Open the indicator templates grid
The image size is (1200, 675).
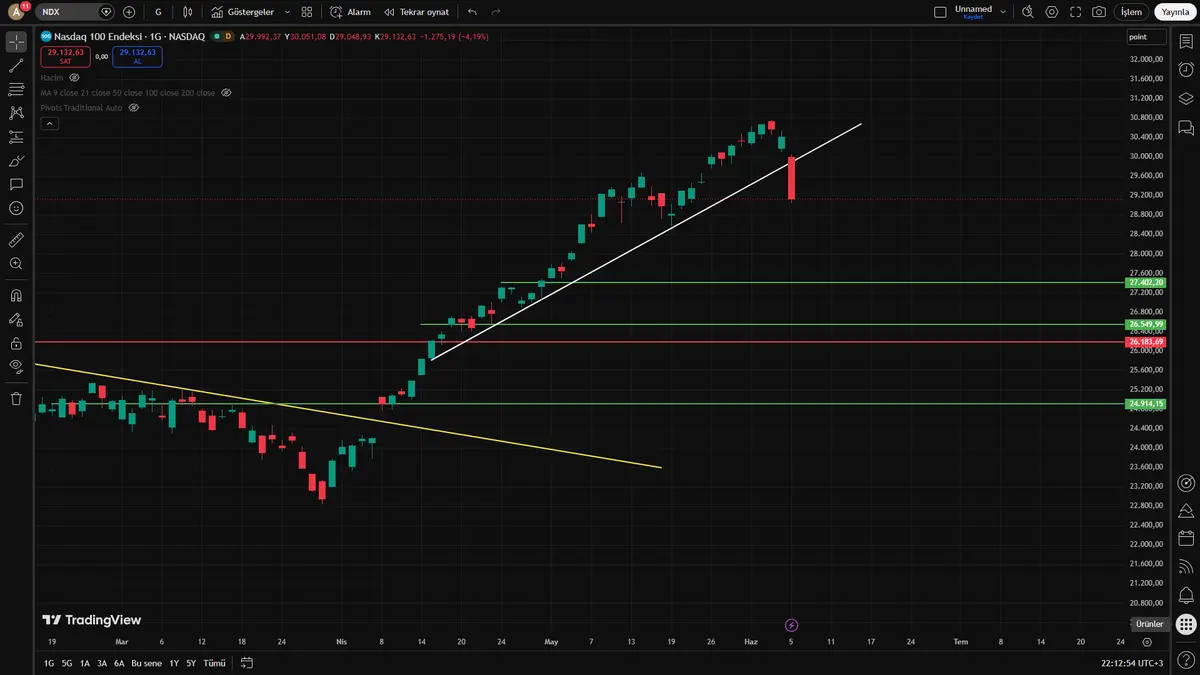pos(307,12)
